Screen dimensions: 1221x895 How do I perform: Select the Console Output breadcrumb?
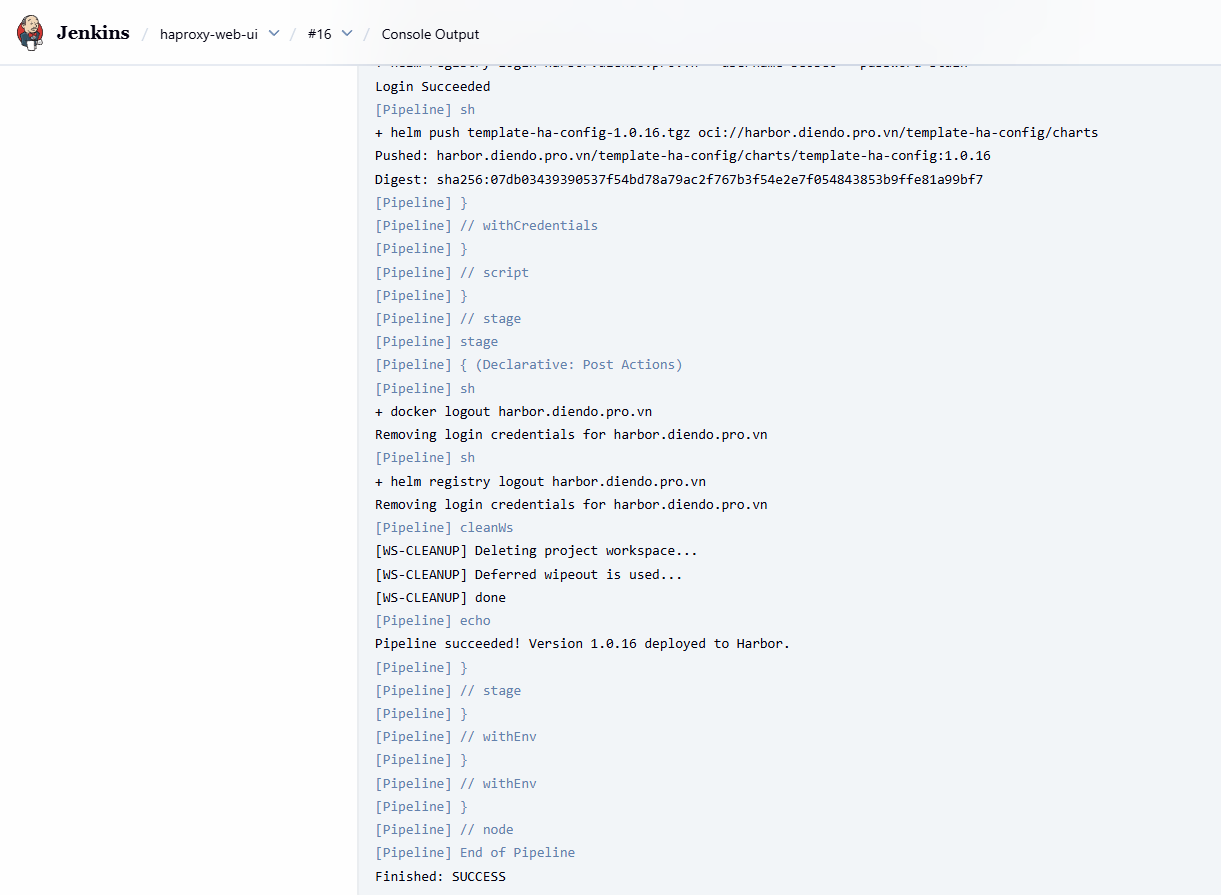tap(430, 34)
